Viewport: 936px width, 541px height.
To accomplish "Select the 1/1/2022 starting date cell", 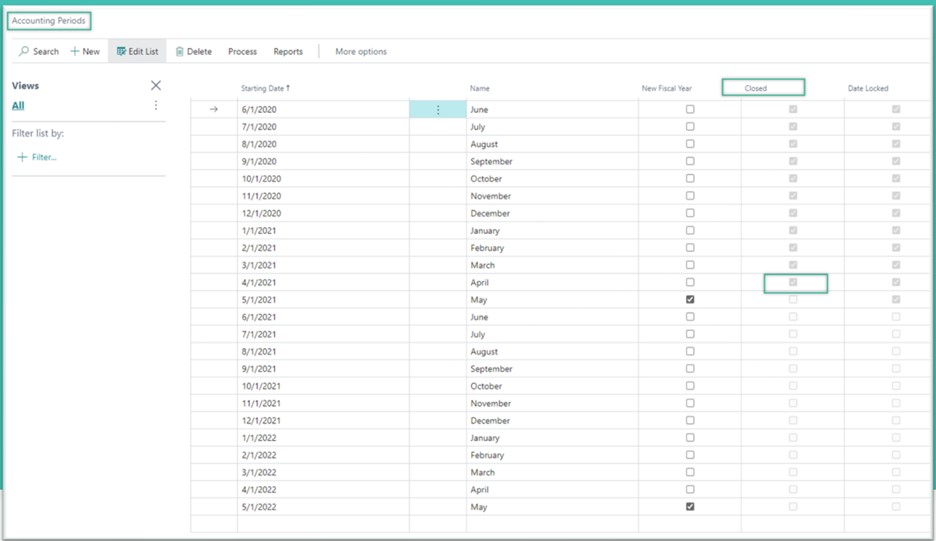I will 323,438.
